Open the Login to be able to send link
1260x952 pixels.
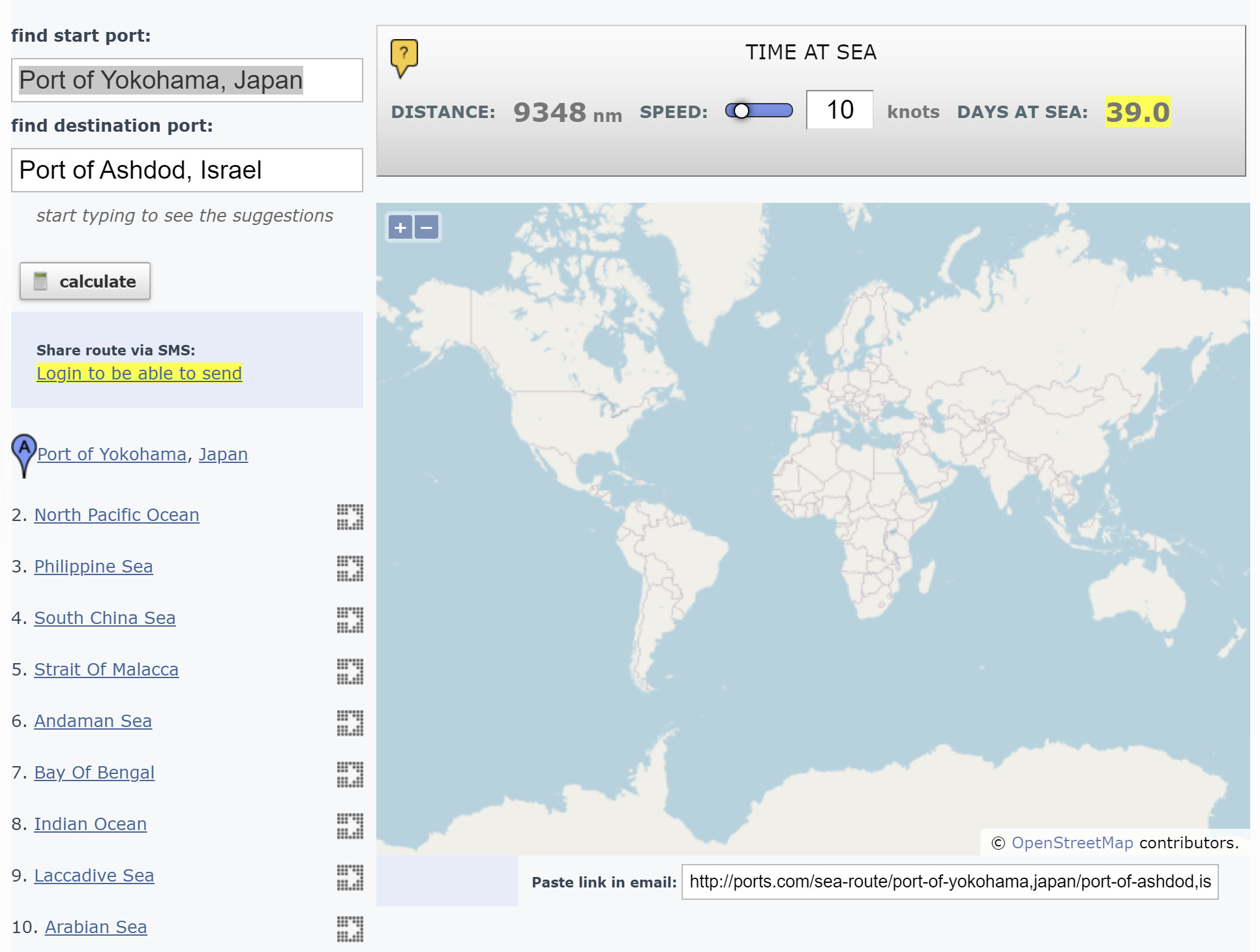[x=139, y=373]
